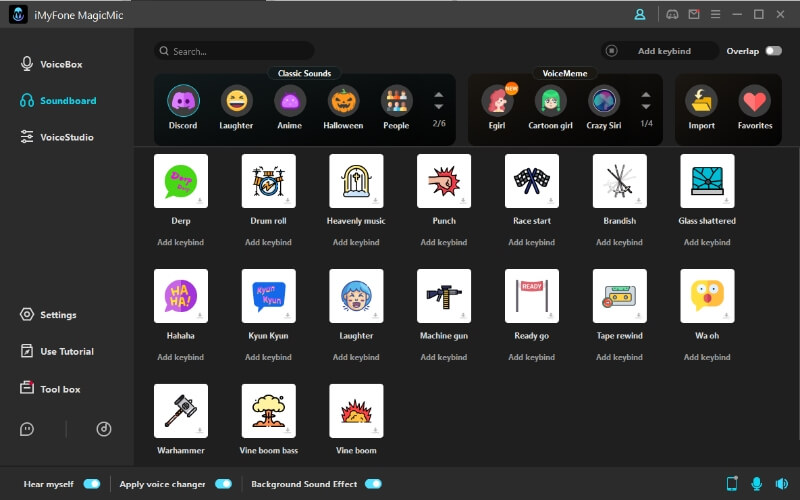800x500 pixels.
Task: Play the Drum roll sound
Action: click(x=268, y=181)
